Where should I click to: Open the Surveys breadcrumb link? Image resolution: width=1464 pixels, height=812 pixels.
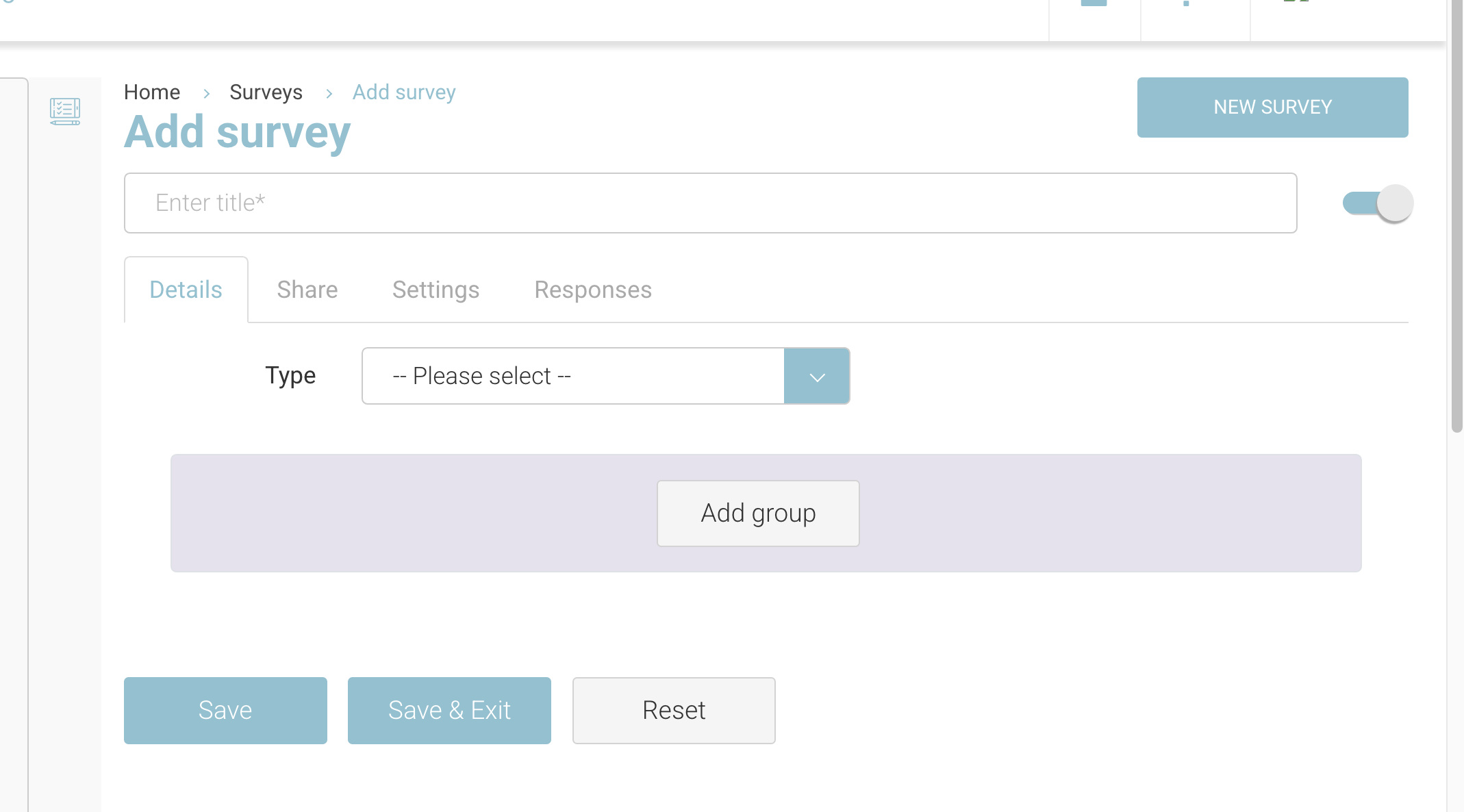(266, 92)
